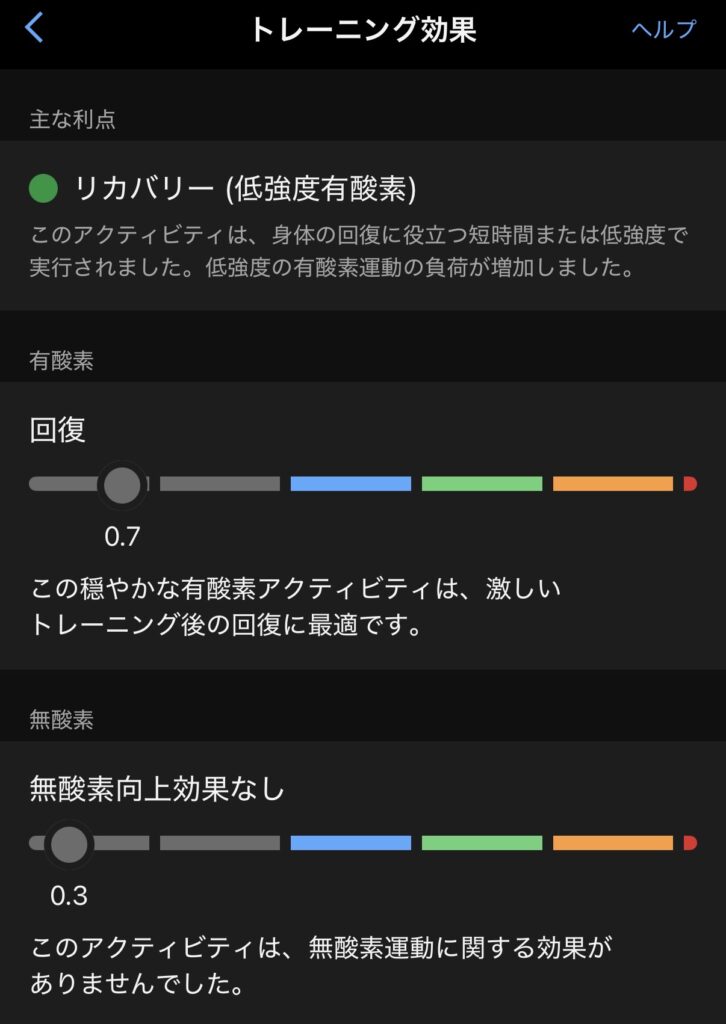Image resolution: width=726 pixels, height=1024 pixels.
Task: Click the red end segment of the anaerobic bar
Action: 690,843
